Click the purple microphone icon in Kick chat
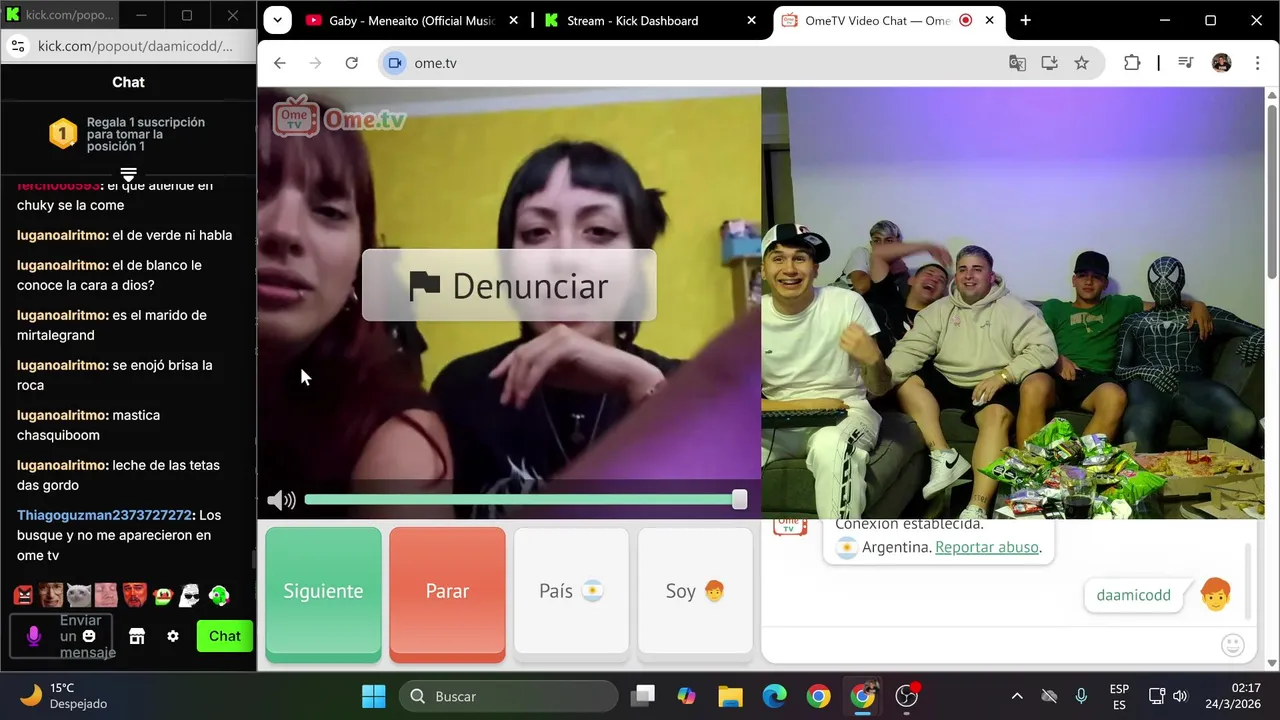The image size is (1280, 720). pyautogui.click(x=33, y=636)
